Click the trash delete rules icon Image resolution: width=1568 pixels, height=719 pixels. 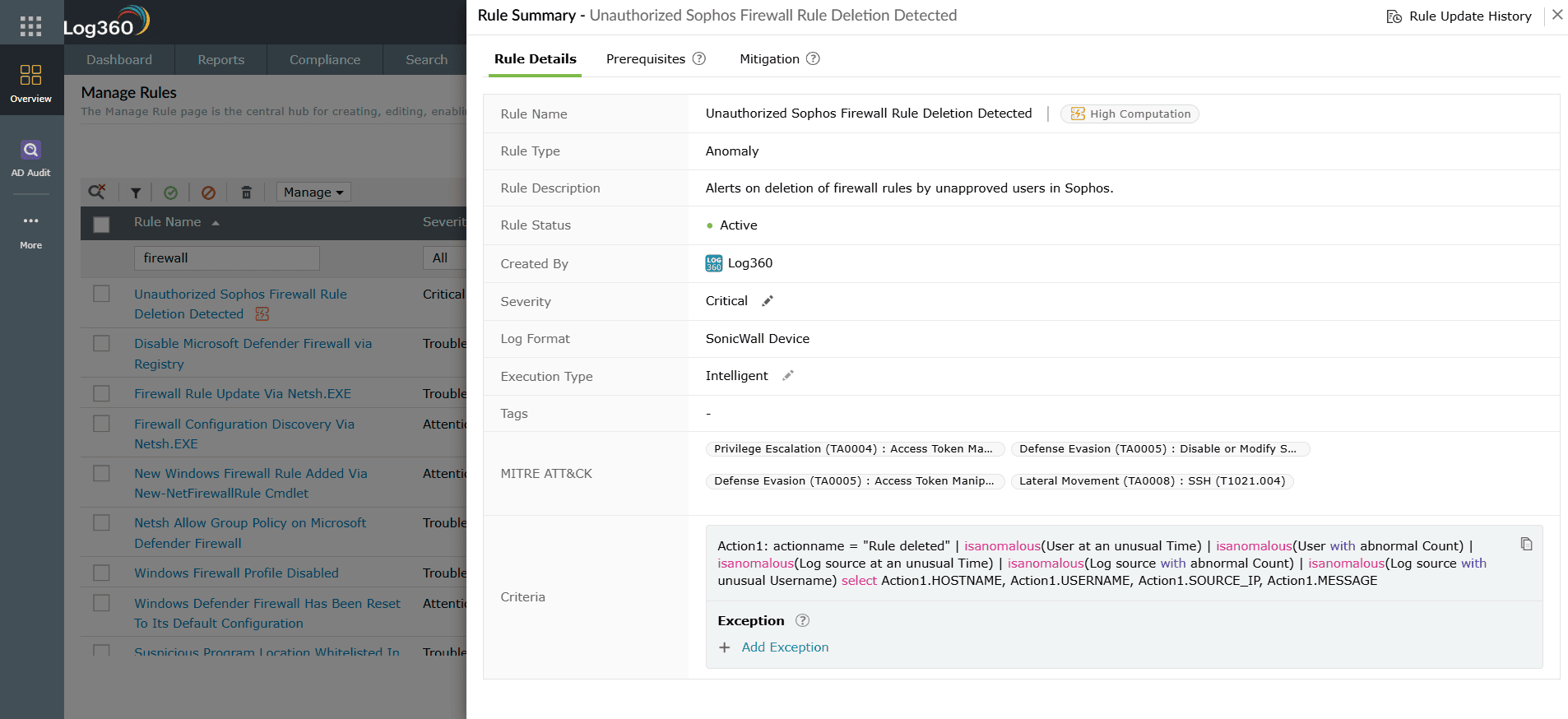coord(246,193)
